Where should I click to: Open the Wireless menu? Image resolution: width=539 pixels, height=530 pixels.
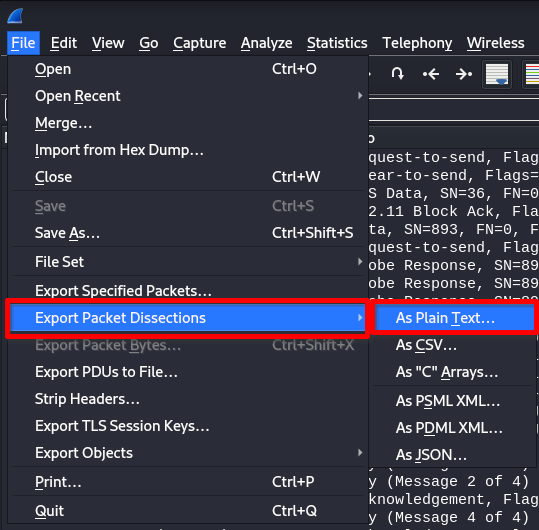point(495,43)
